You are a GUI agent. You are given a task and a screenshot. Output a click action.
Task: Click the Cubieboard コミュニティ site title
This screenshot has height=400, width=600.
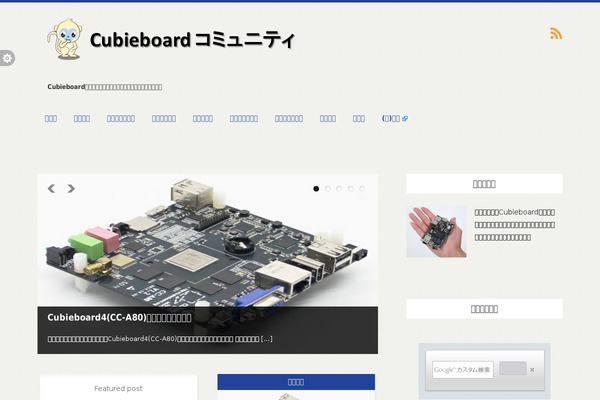192,40
